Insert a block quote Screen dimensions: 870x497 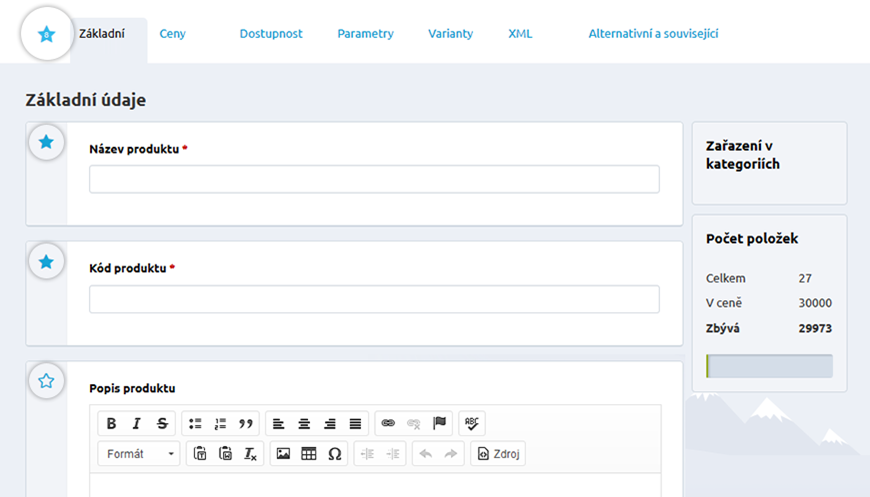(x=246, y=423)
